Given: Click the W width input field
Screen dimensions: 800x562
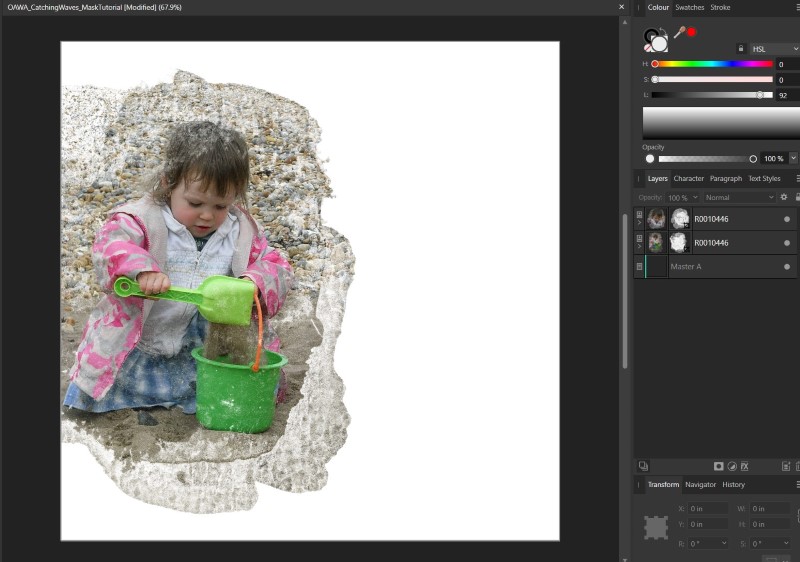Looking at the screenshot, I should (x=769, y=508).
